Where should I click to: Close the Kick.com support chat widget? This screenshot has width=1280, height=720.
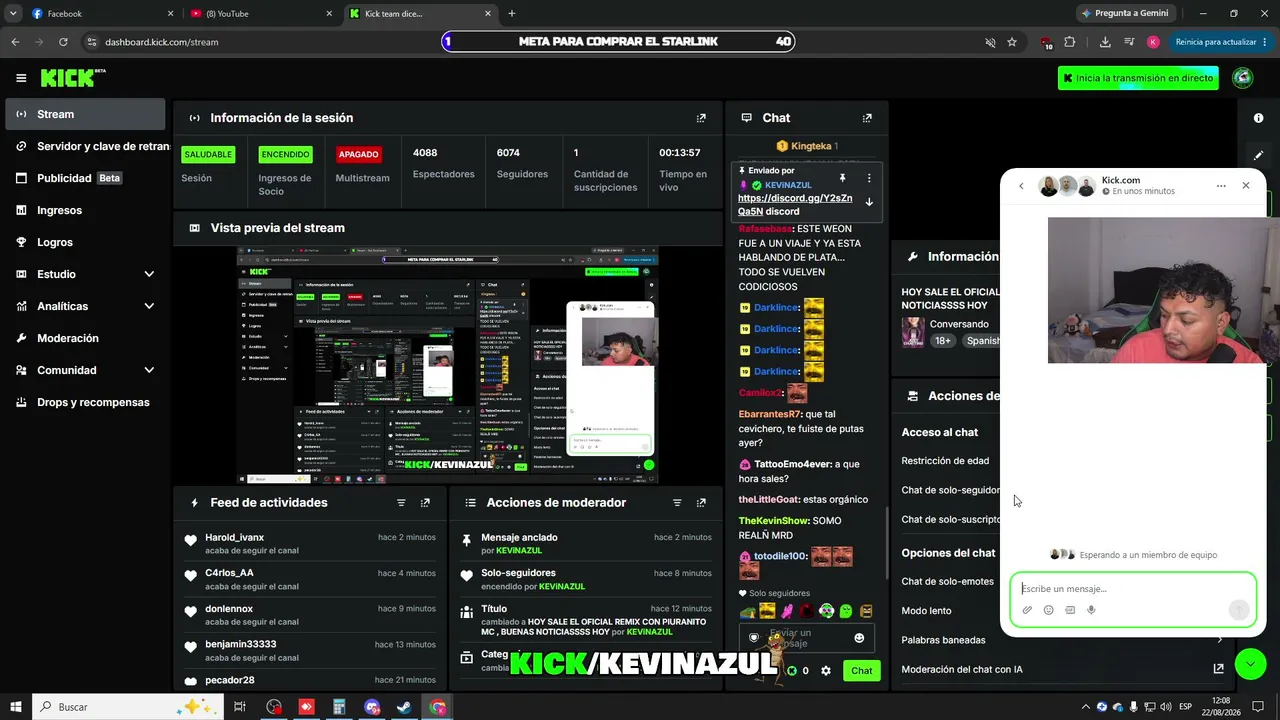coord(1246,186)
